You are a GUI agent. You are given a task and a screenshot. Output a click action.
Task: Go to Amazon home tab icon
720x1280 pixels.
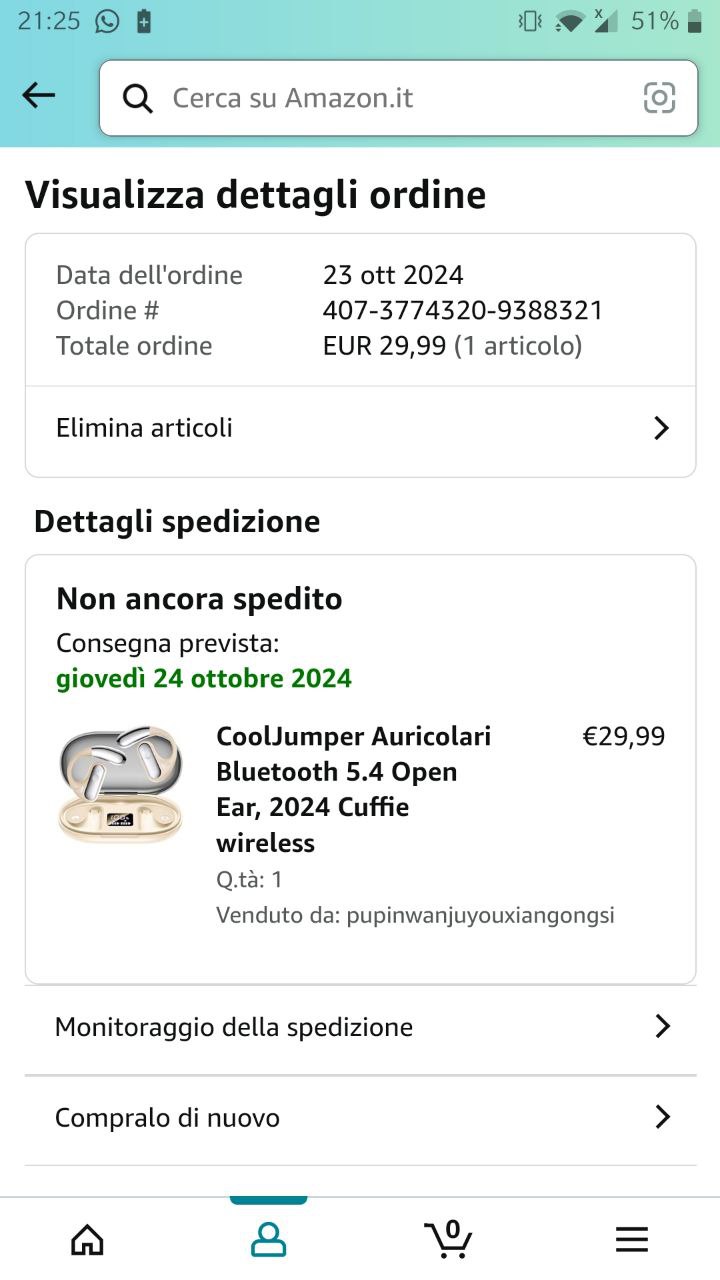click(x=88, y=1240)
